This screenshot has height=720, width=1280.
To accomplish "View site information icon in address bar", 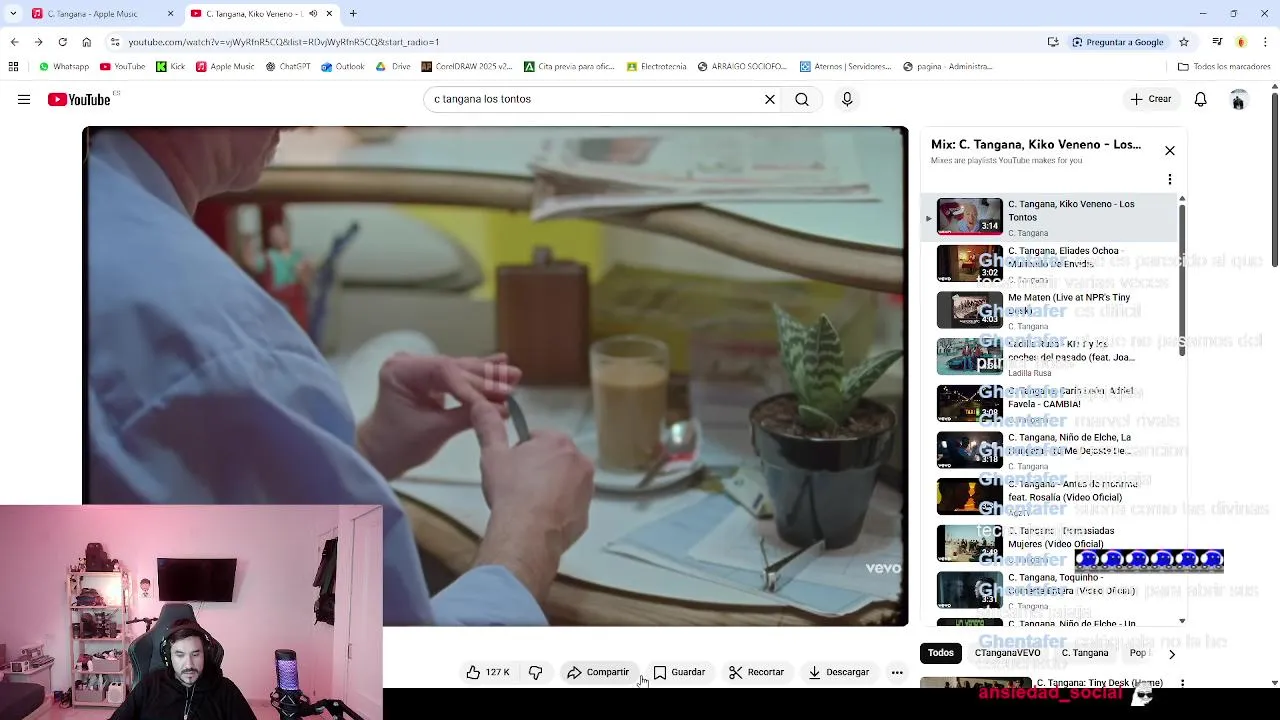I will 115,42.
